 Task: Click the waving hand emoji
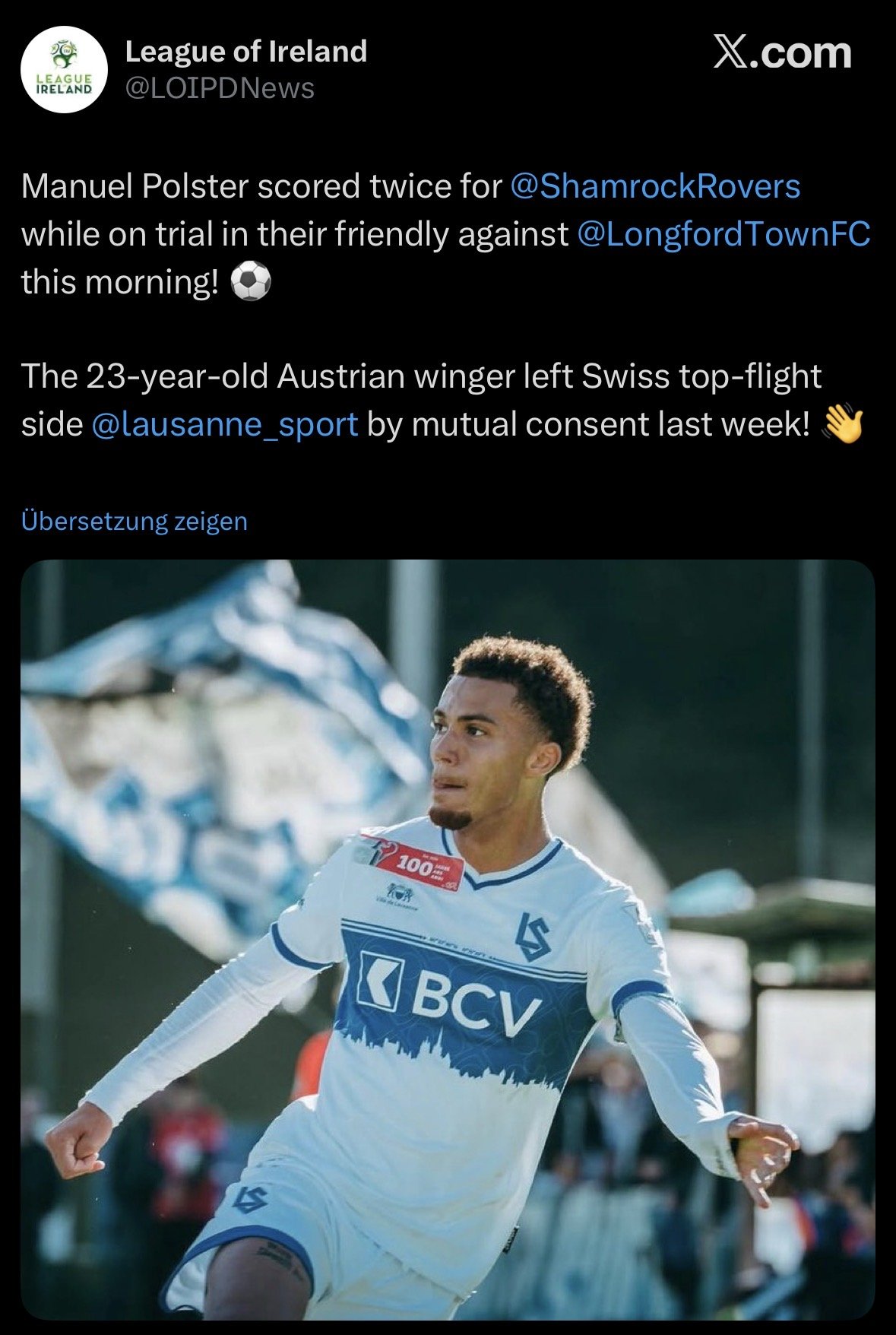[843, 424]
